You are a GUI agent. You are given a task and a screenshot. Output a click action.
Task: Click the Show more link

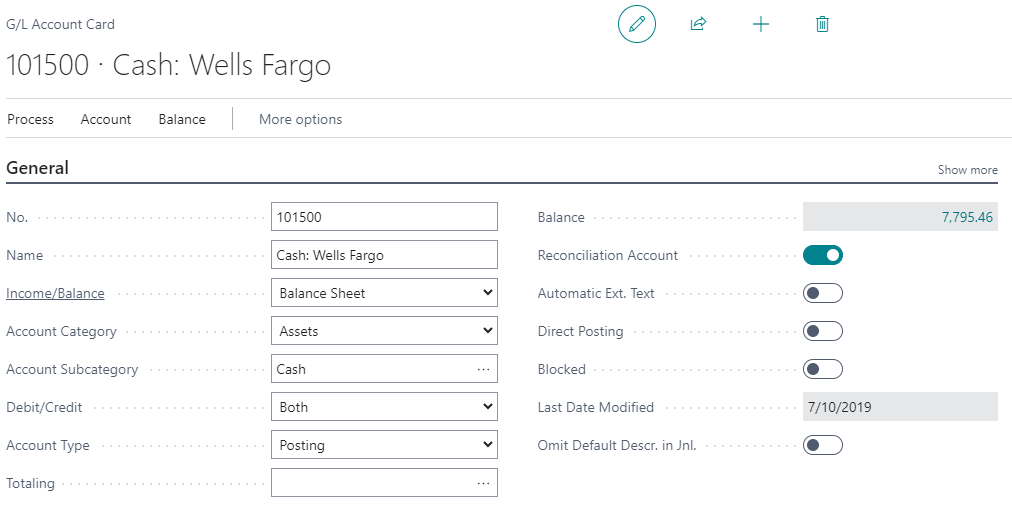click(967, 170)
